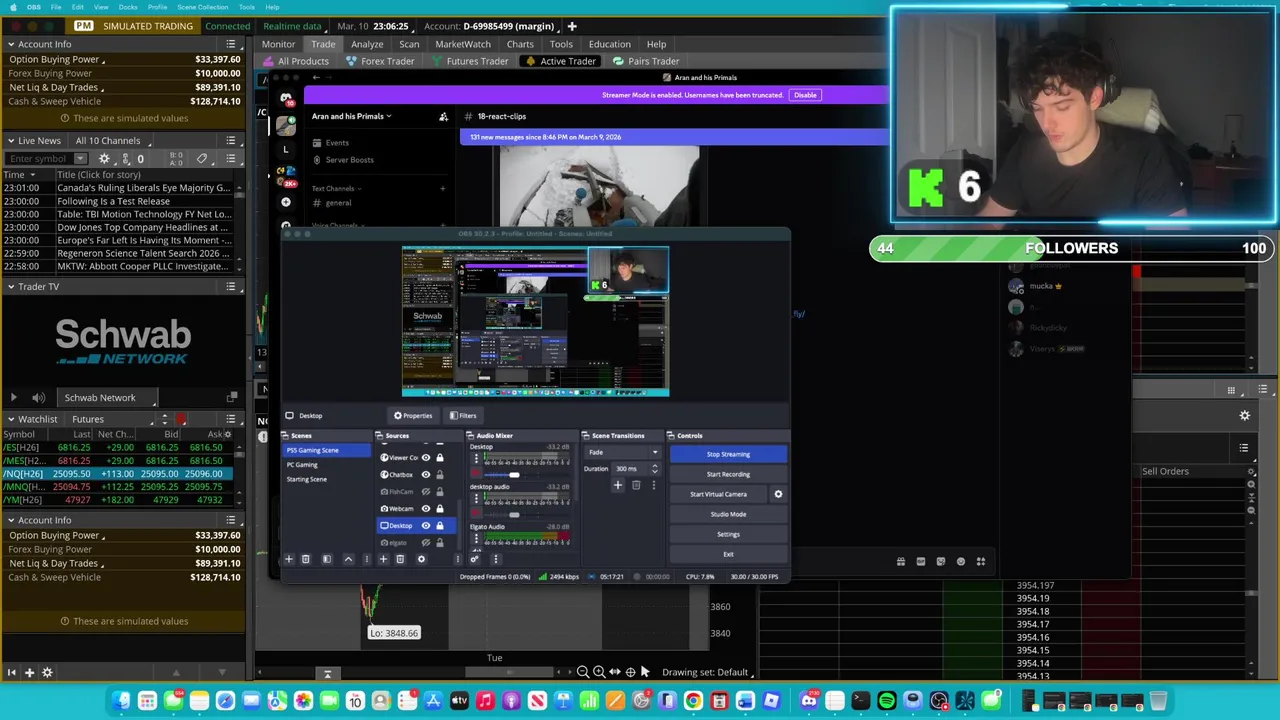Unlock the Webcam source
The height and width of the screenshot is (720, 1280).
[x=439, y=509]
